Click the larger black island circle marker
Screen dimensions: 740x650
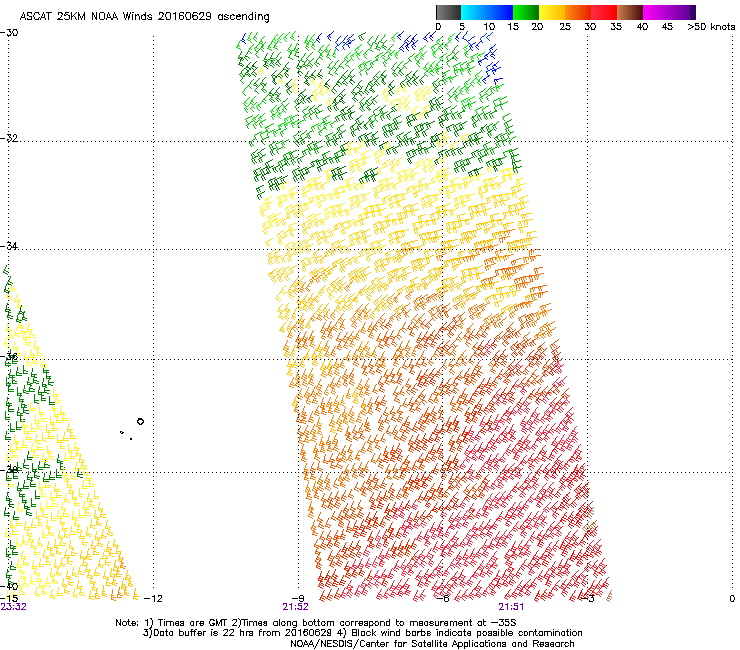[x=140, y=422]
